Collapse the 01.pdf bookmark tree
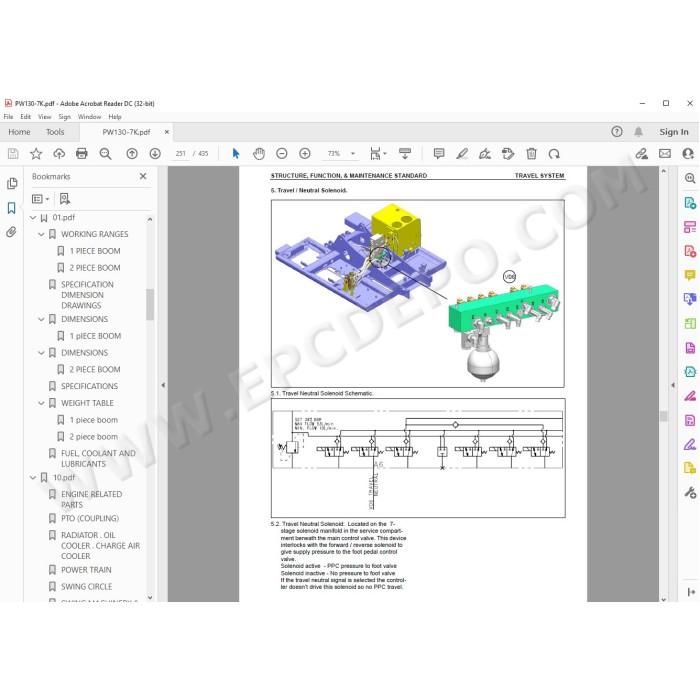The image size is (700, 700). 33,218
